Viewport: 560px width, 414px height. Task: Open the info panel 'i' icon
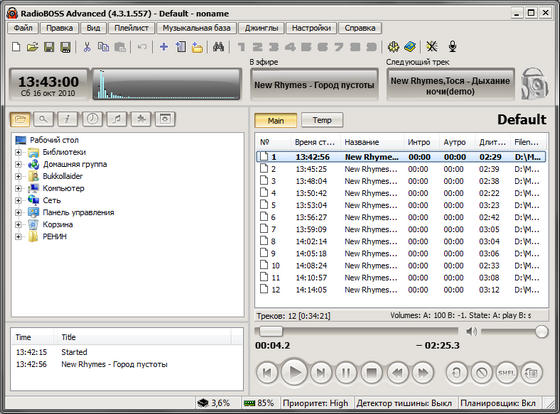[x=68, y=119]
